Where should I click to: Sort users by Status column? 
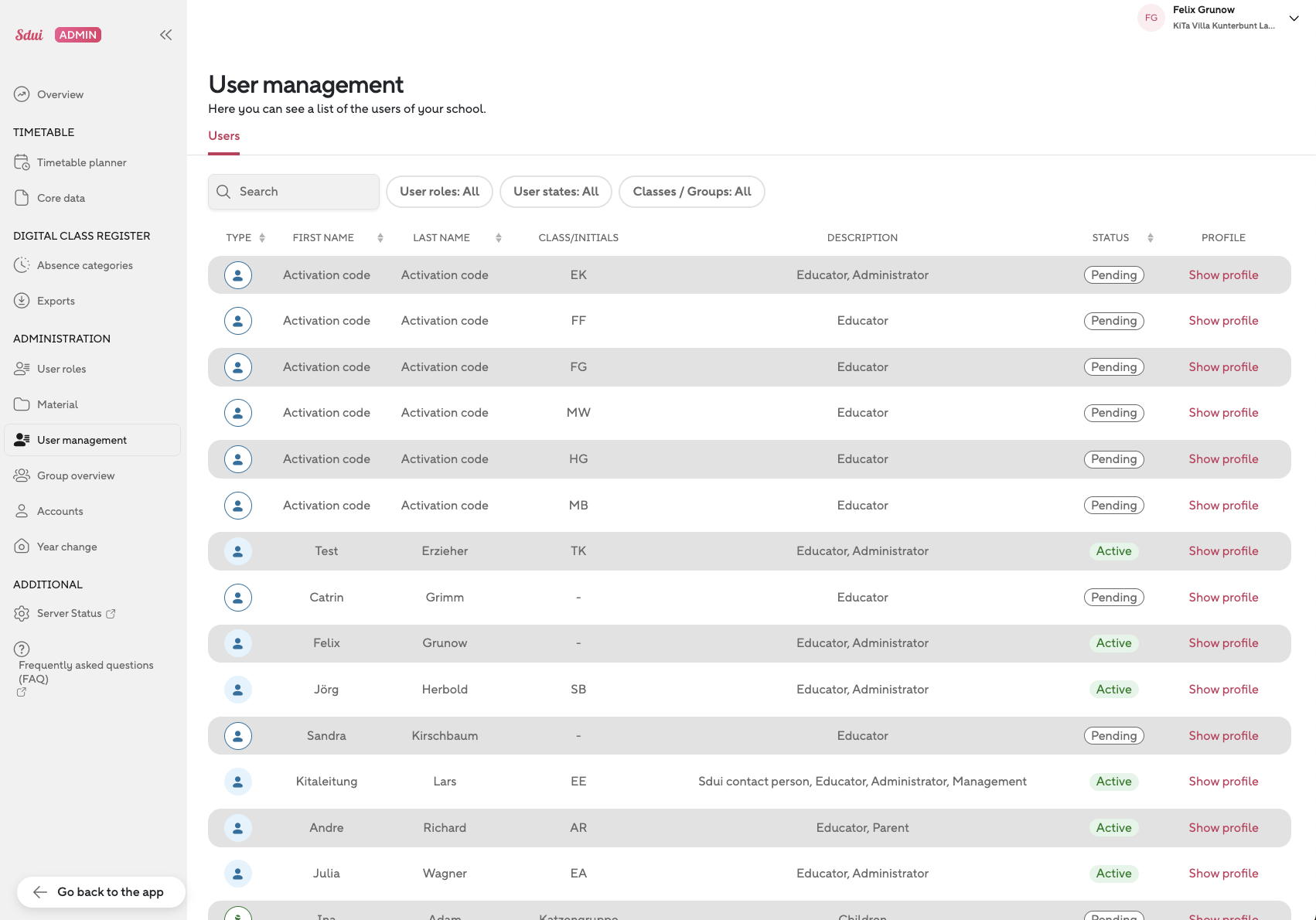[1151, 238]
